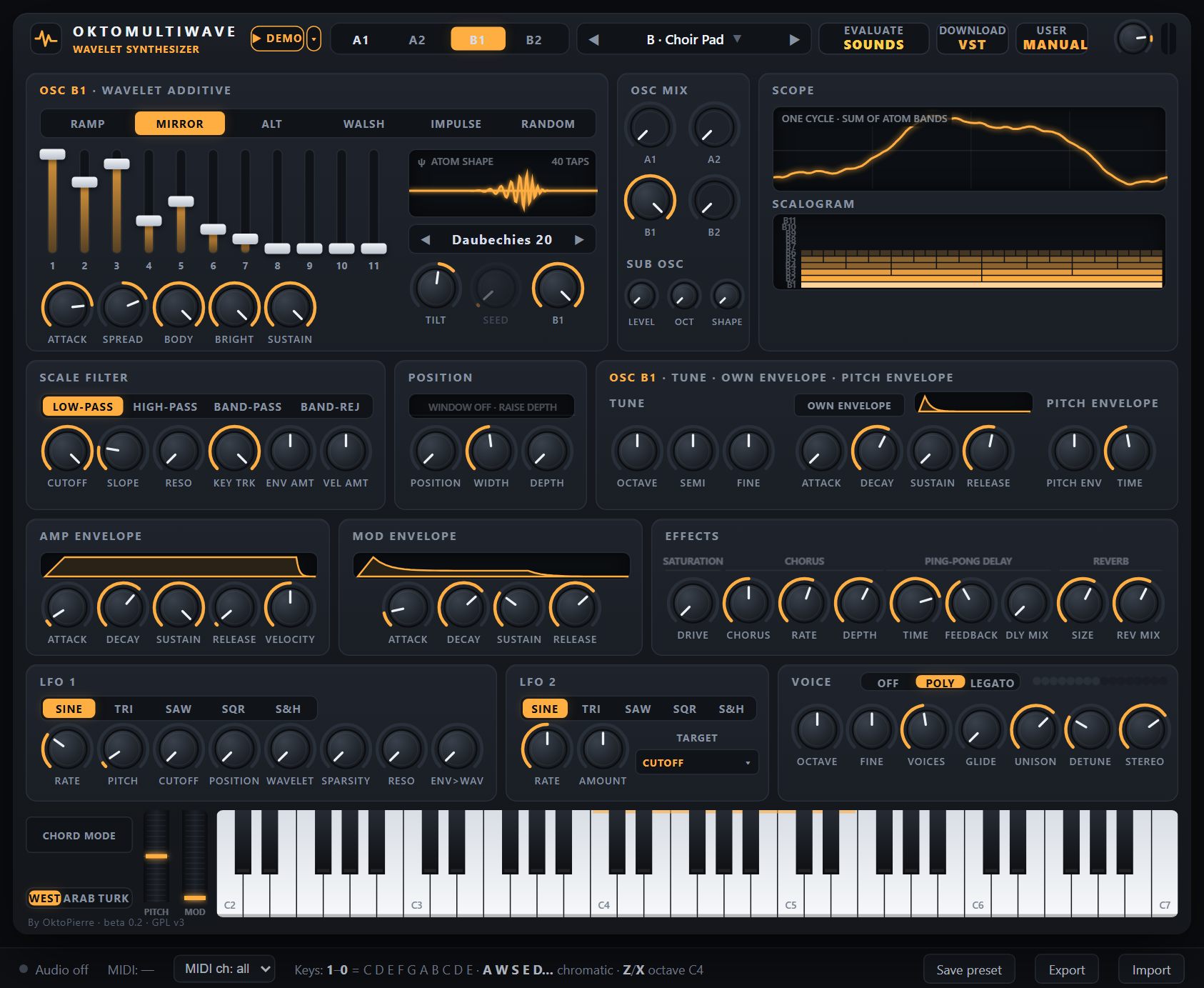Open the MIDI ch: all dropdown

pos(224,969)
